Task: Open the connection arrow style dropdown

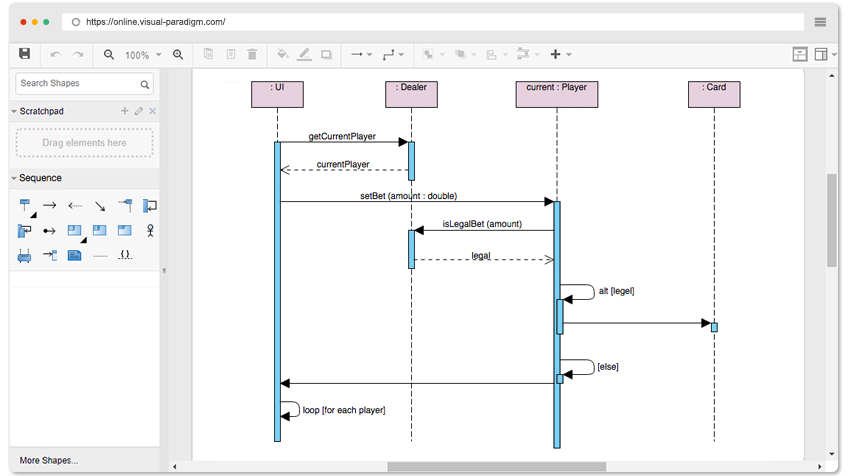Action: point(361,55)
